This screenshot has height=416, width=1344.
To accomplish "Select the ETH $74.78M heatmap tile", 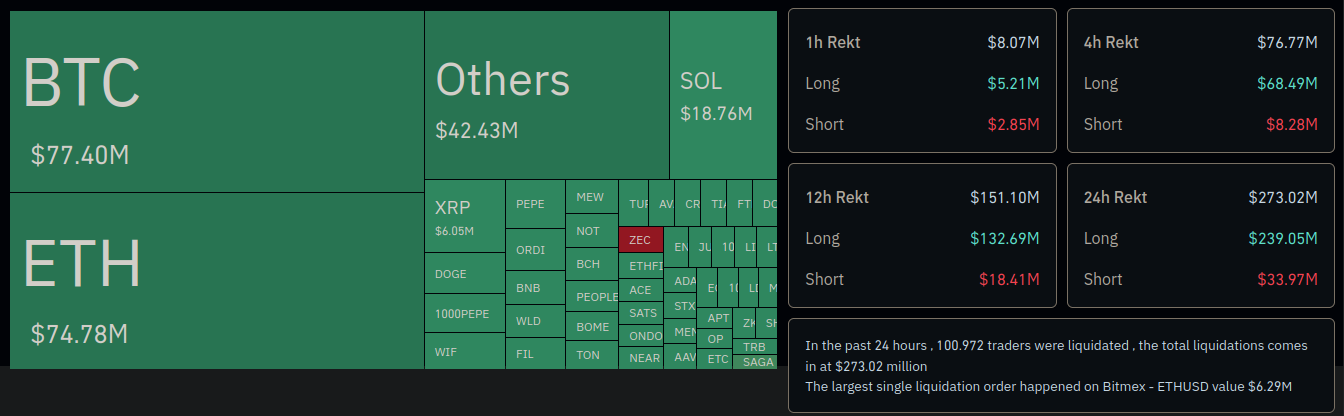I will (216, 280).
